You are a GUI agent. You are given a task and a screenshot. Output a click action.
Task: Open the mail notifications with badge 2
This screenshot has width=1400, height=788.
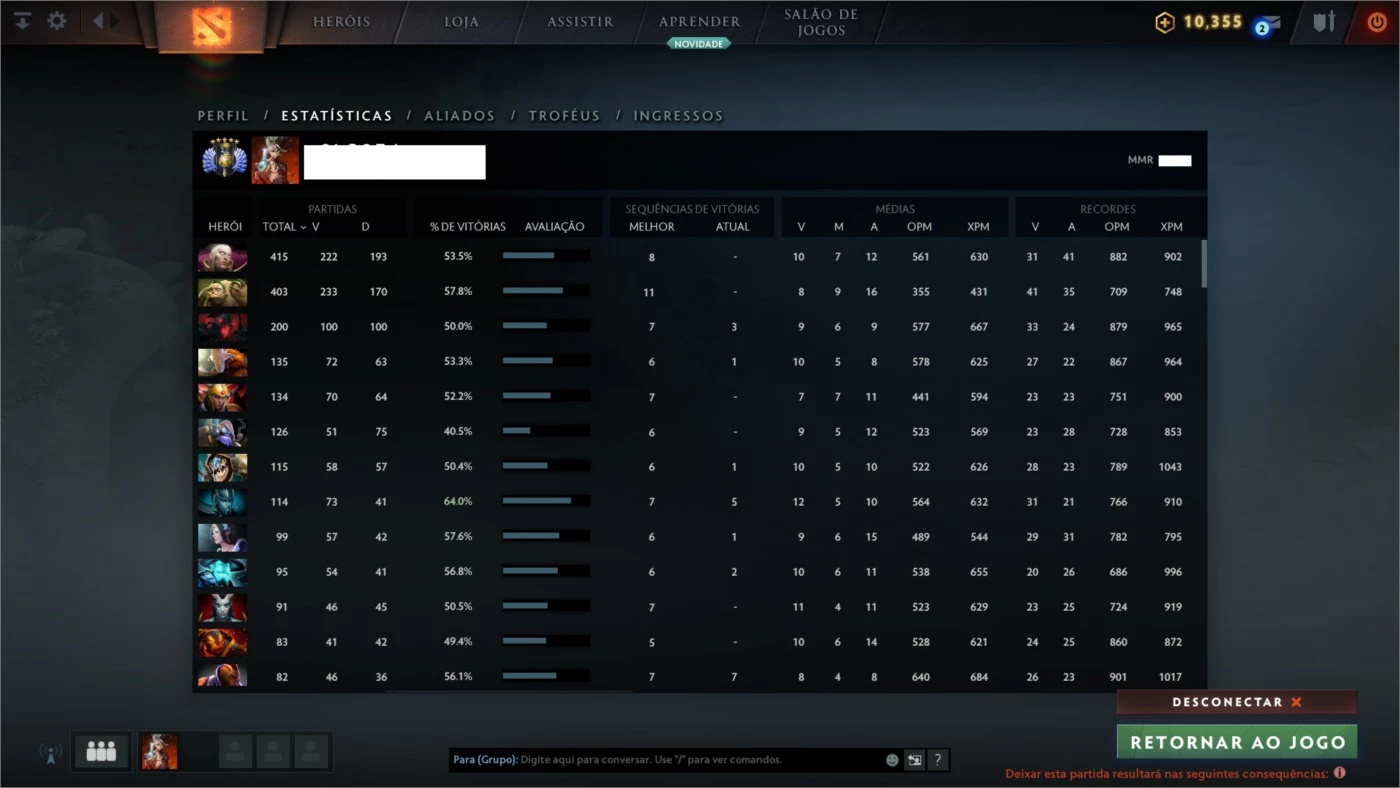(x=1267, y=24)
